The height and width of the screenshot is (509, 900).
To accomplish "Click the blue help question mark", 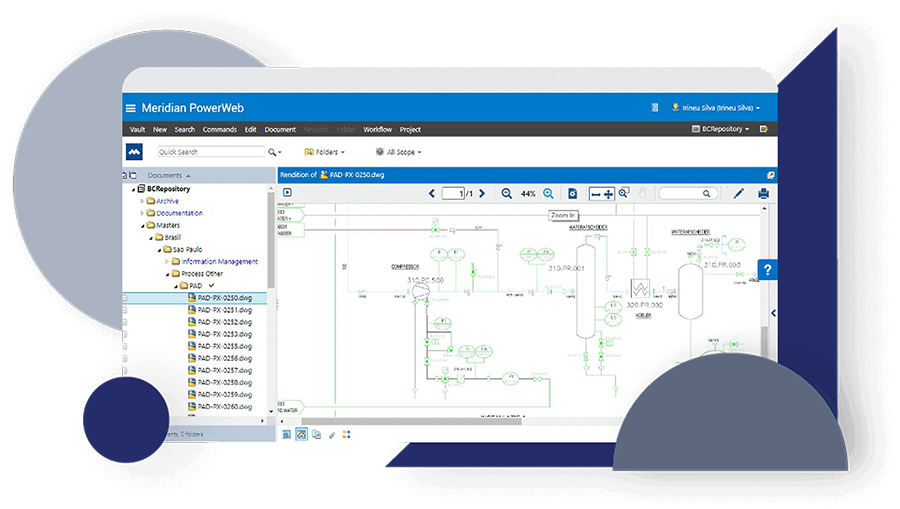I will pyautogui.click(x=767, y=271).
